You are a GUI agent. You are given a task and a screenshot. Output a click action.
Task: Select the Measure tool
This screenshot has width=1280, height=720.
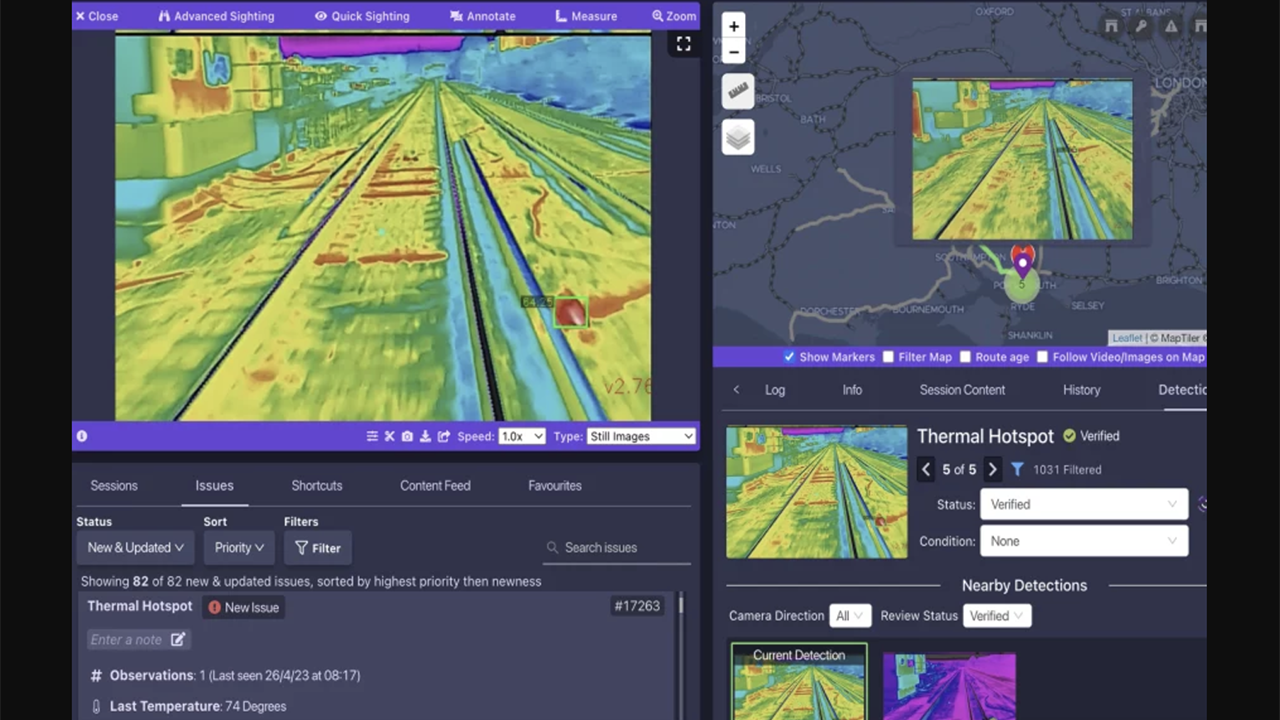(x=586, y=15)
